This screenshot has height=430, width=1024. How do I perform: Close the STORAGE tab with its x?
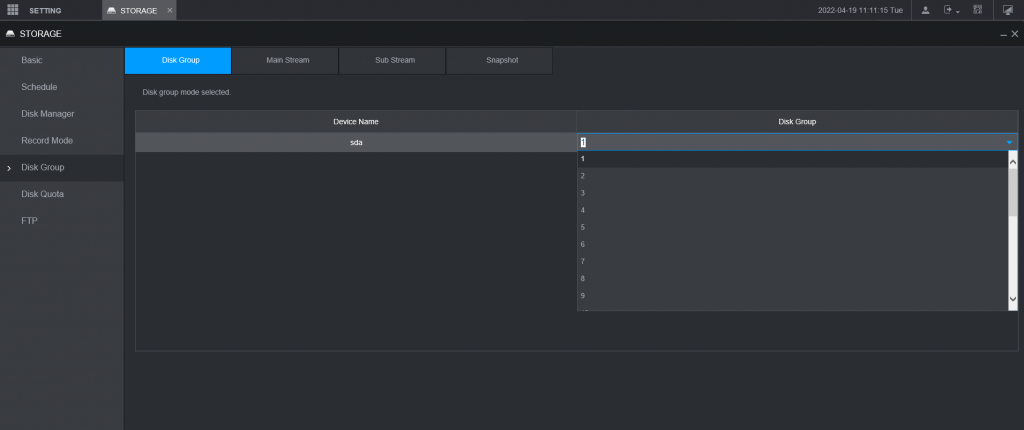(169, 10)
